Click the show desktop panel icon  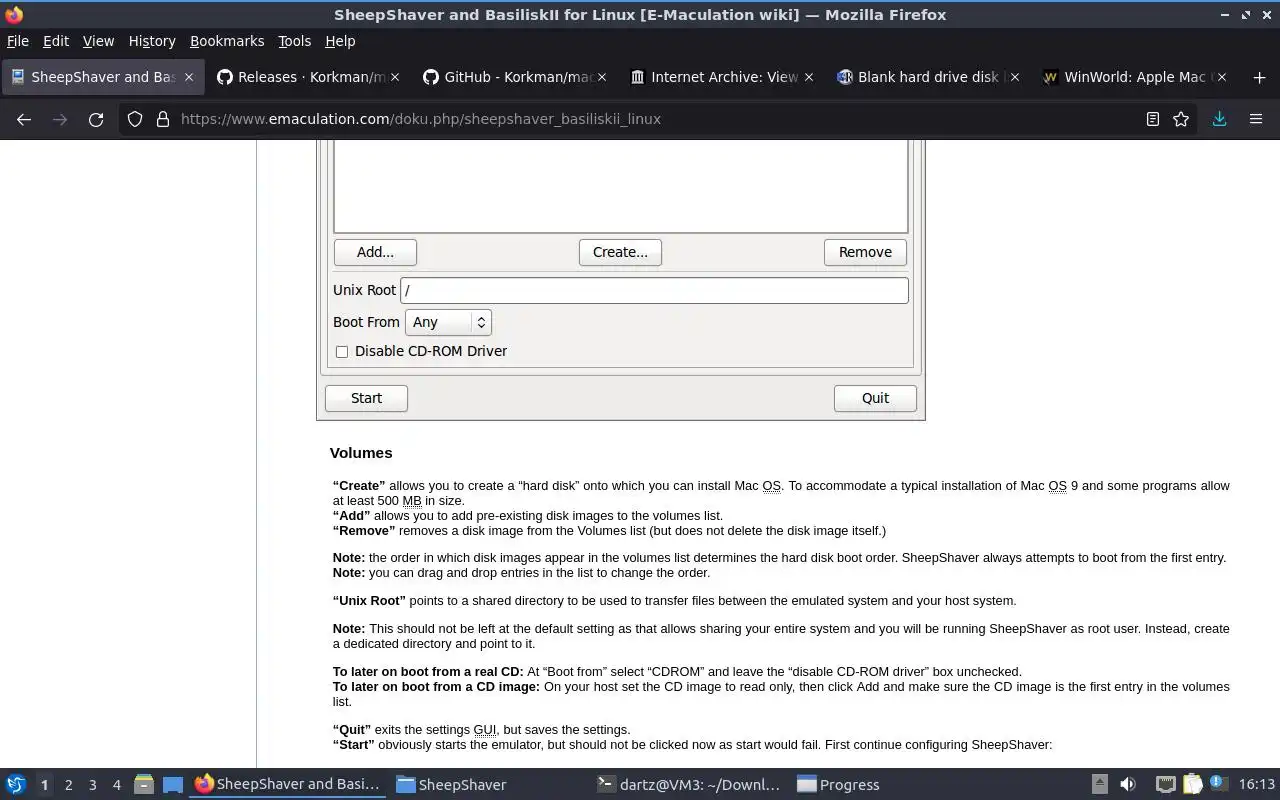point(172,785)
